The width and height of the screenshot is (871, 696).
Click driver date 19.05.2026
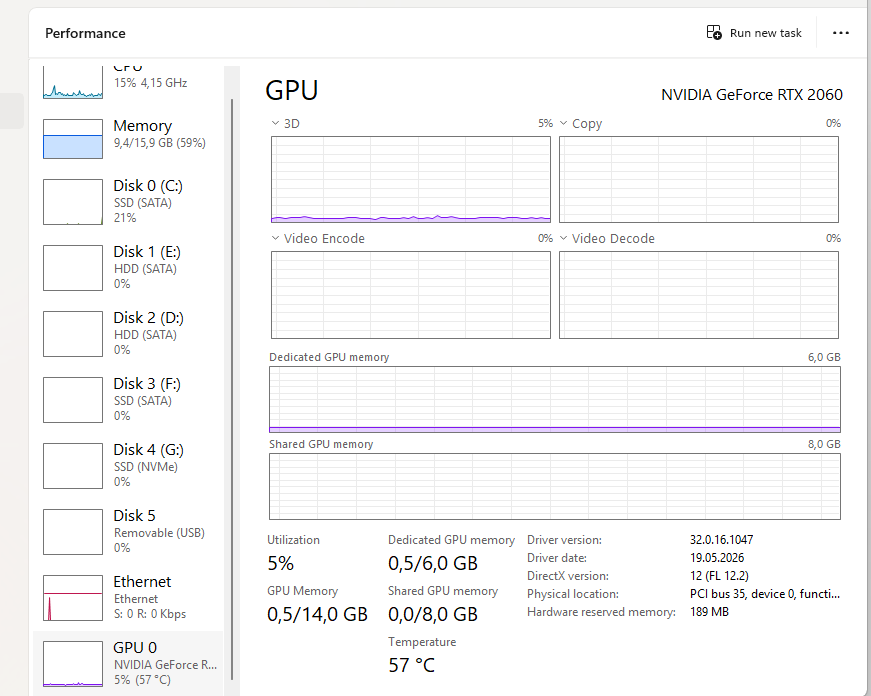coord(717,558)
